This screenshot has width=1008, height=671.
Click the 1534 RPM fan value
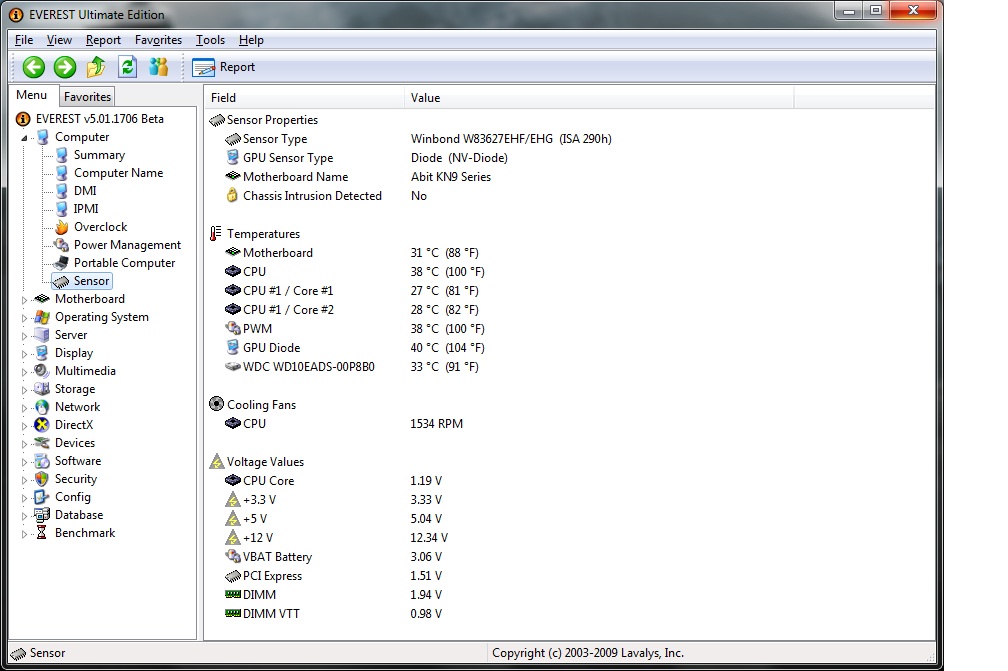point(436,424)
